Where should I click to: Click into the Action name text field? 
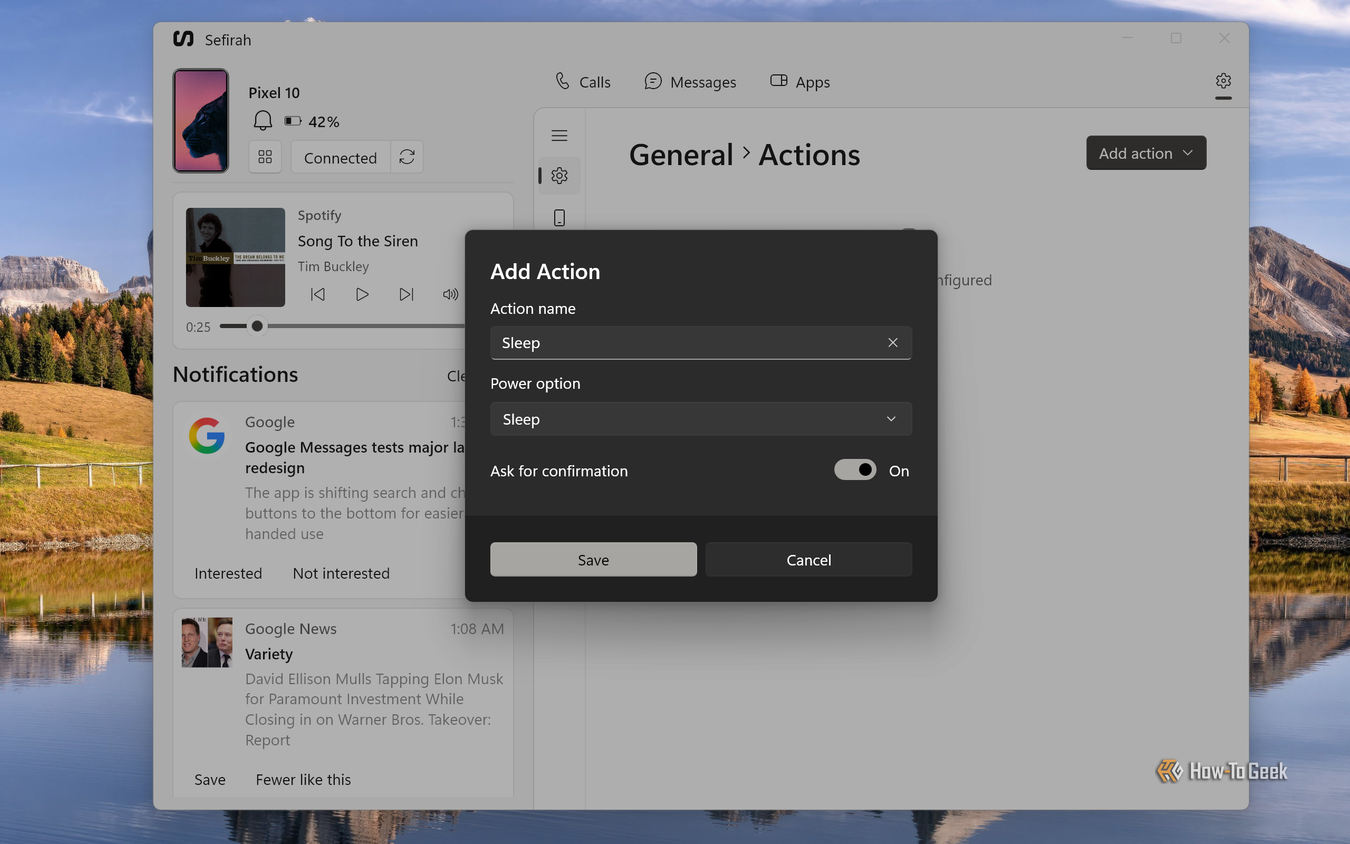coord(701,342)
